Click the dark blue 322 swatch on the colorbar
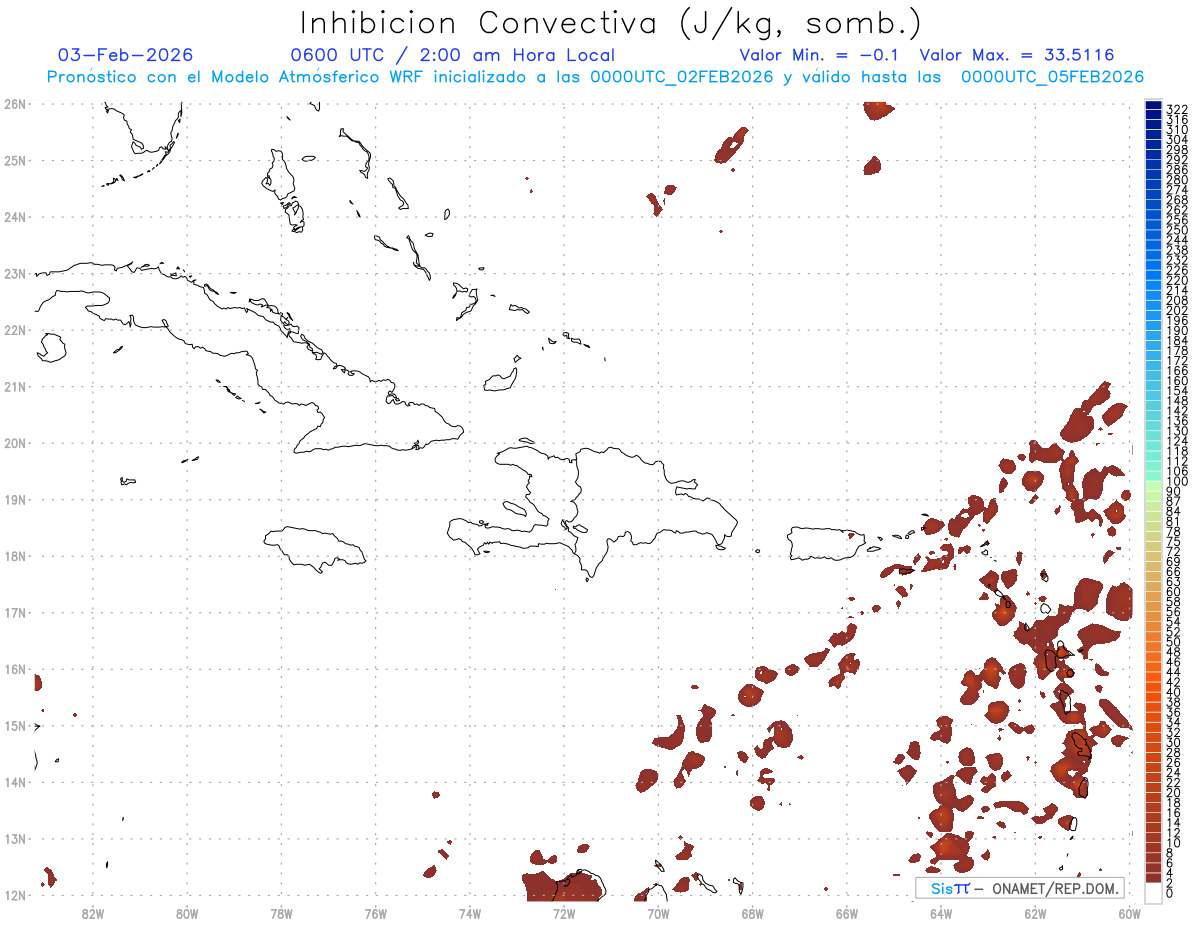Image resolution: width=1200 pixels, height=927 pixels. [1153, 106]
